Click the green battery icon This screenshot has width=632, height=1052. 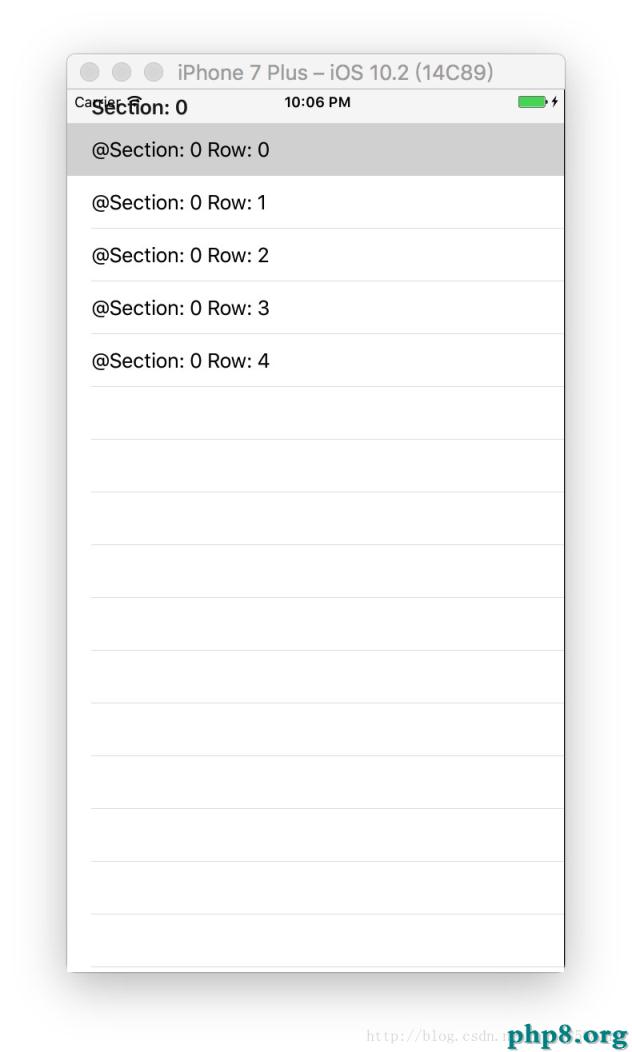[532, 102]
